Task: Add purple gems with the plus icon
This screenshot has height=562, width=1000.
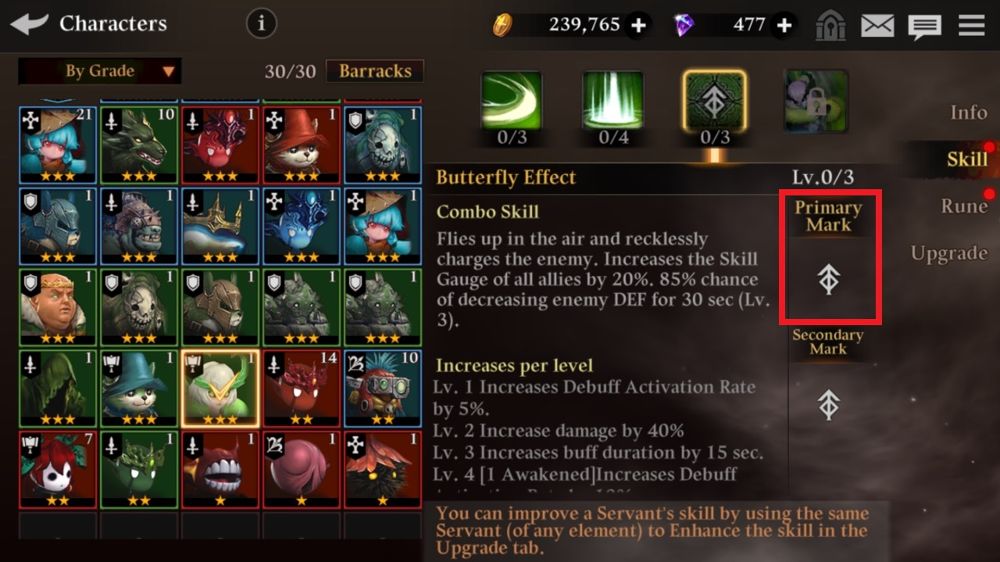Action: 784,25
